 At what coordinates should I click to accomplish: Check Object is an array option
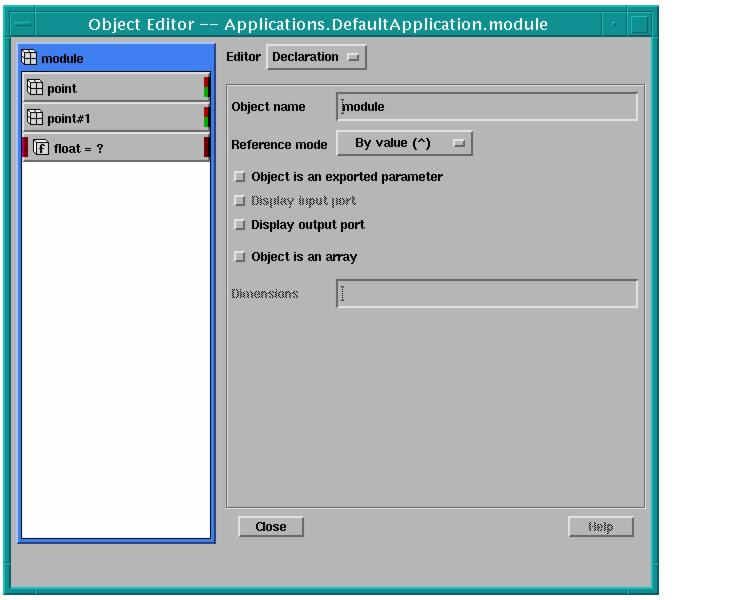239,257
